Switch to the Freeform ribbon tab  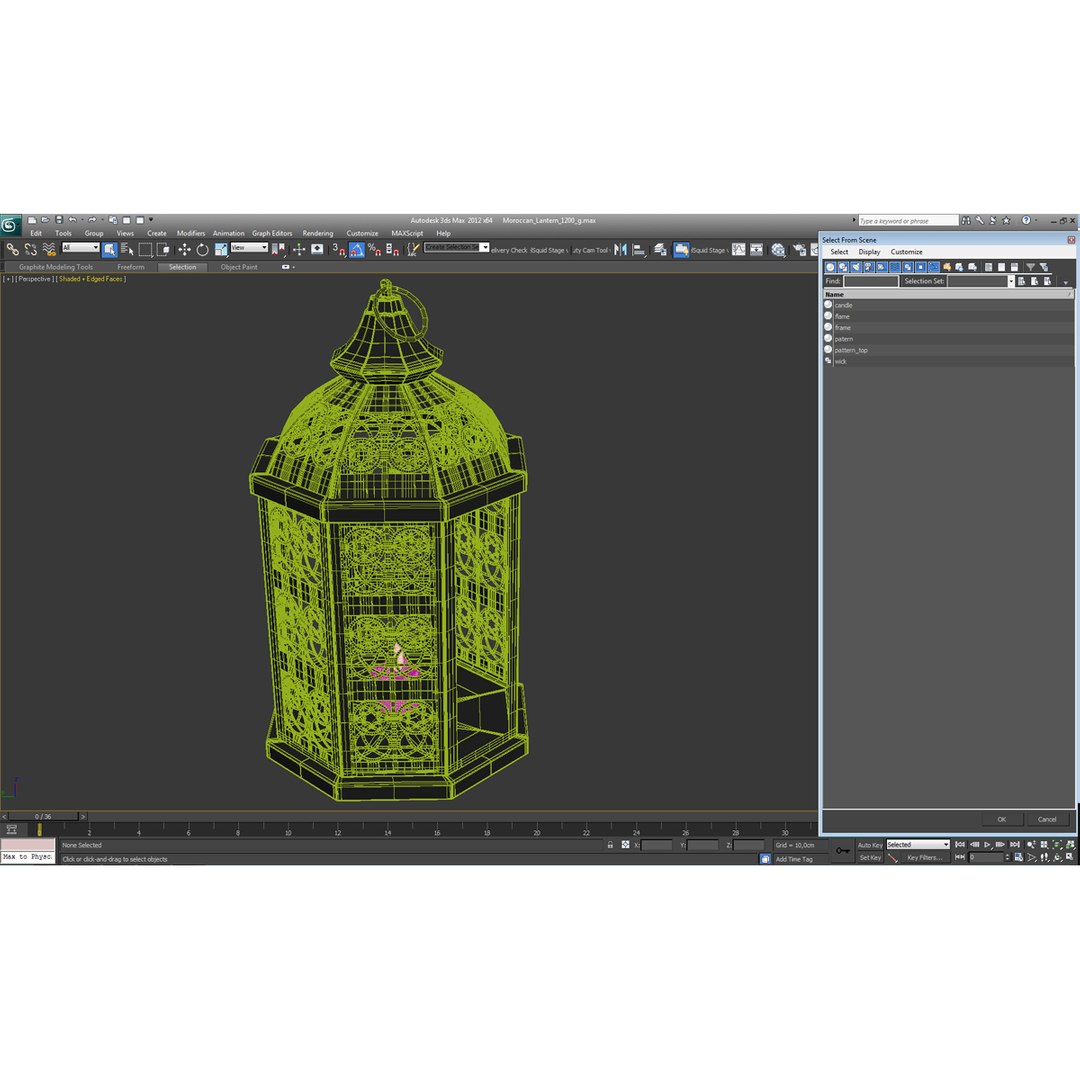pos(131,267)
